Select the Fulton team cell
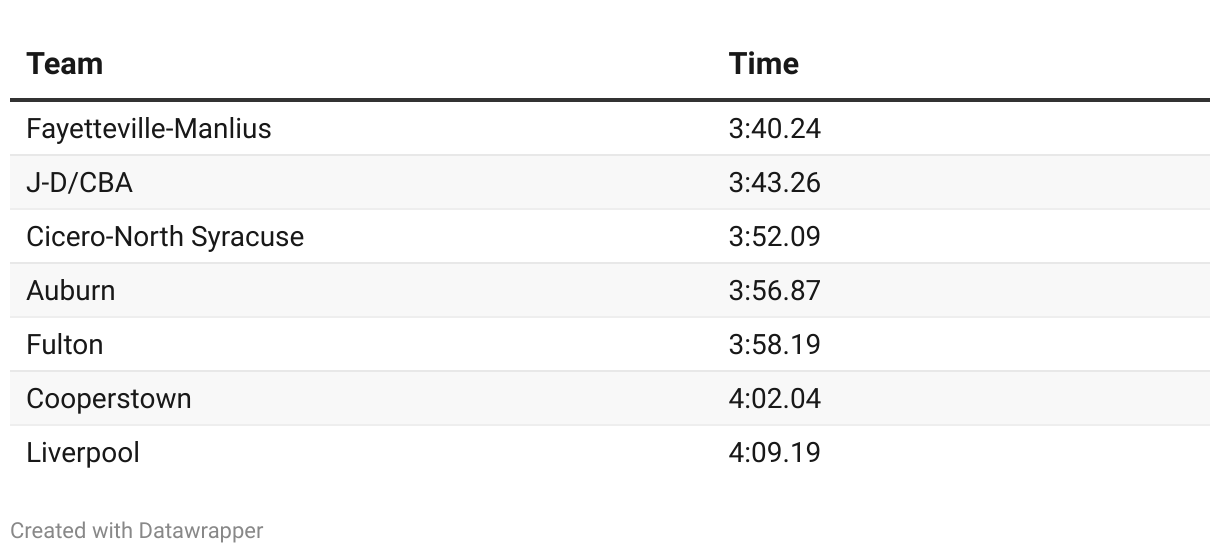The image size is (1220, 554). tap(65, 345)
